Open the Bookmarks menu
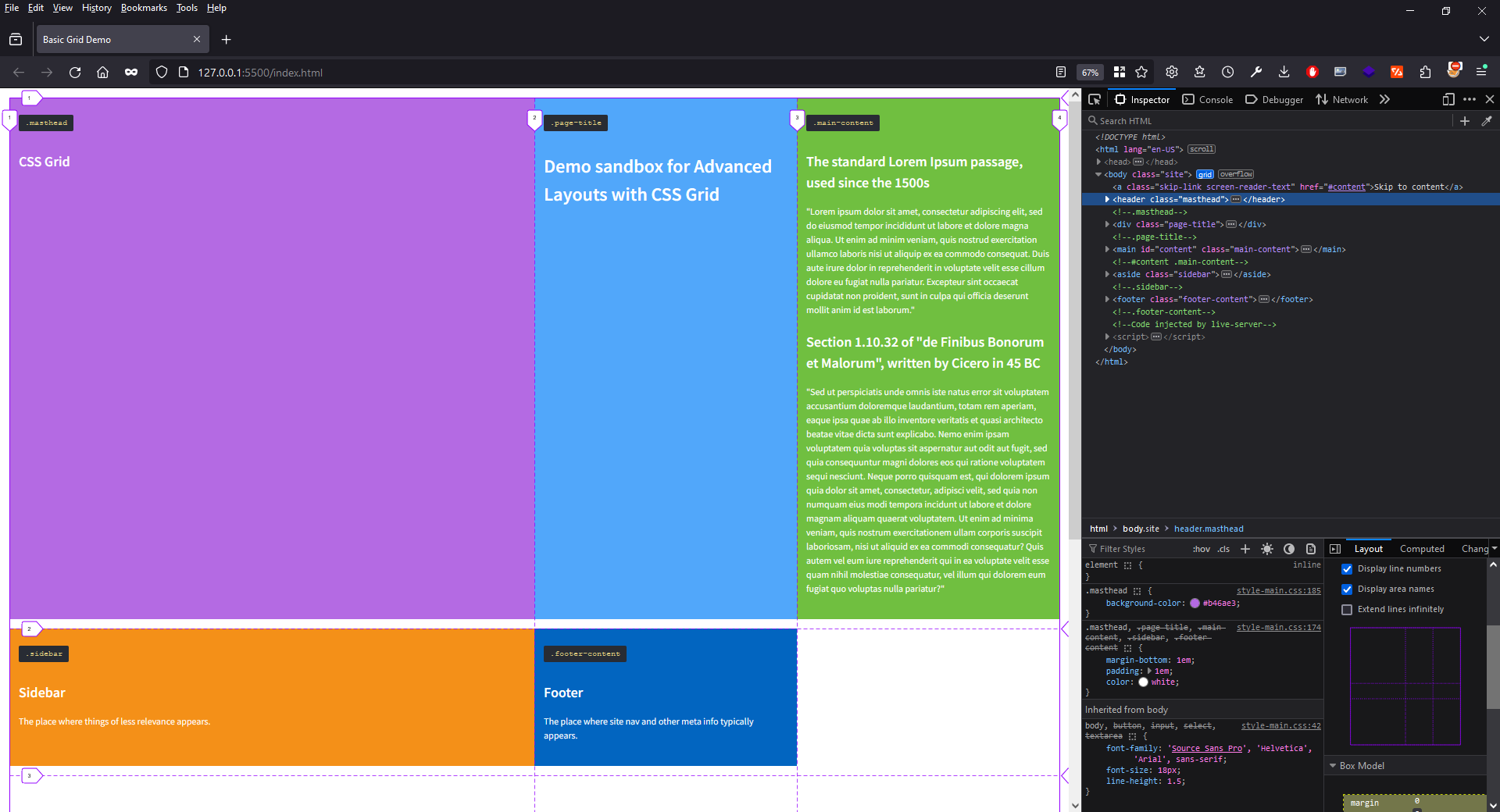1500x812 pixels. click(x=144, y=8)
